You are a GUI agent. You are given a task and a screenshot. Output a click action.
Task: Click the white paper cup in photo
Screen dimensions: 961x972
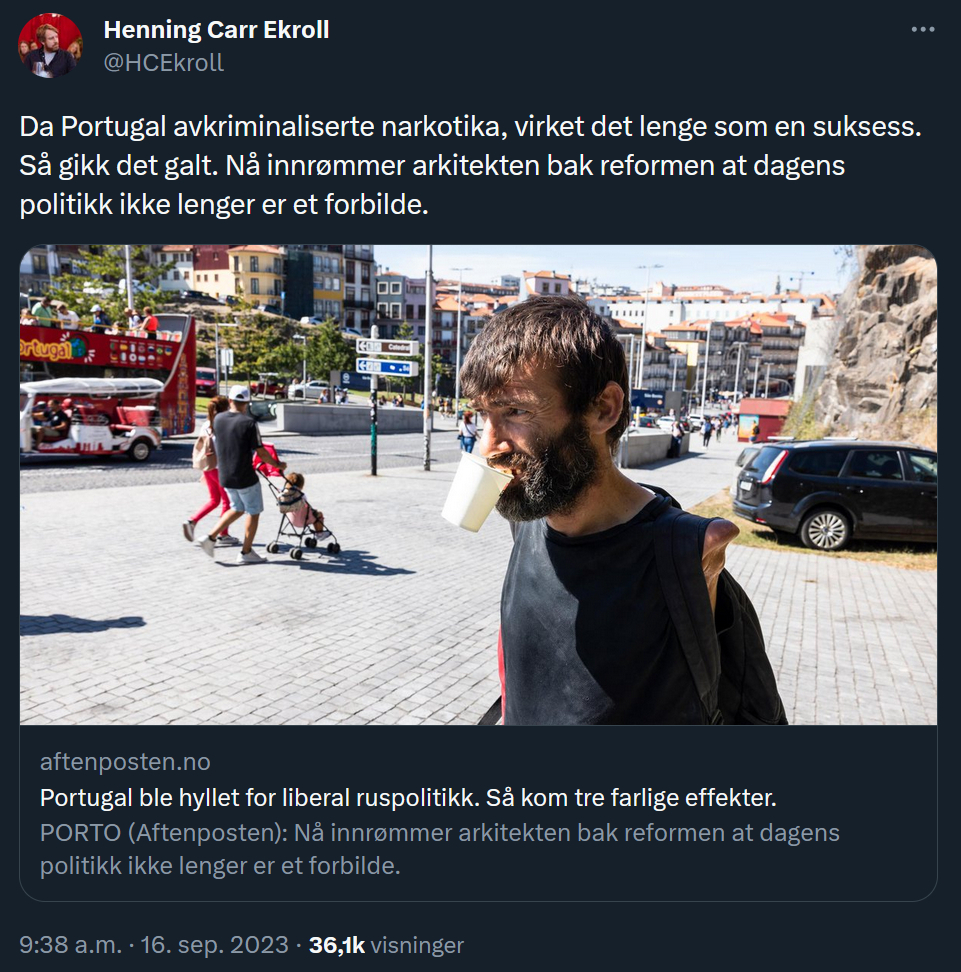click(474, 492)
